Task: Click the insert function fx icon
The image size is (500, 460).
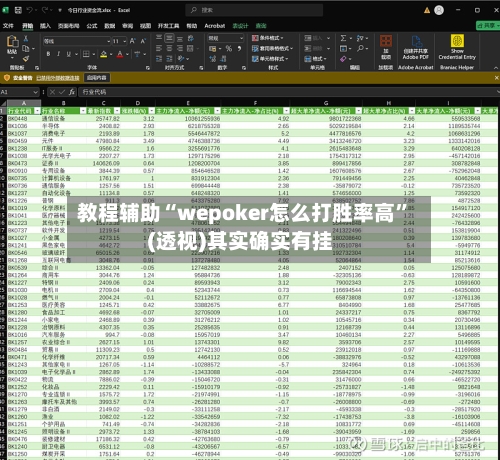Action: [72, 92]
